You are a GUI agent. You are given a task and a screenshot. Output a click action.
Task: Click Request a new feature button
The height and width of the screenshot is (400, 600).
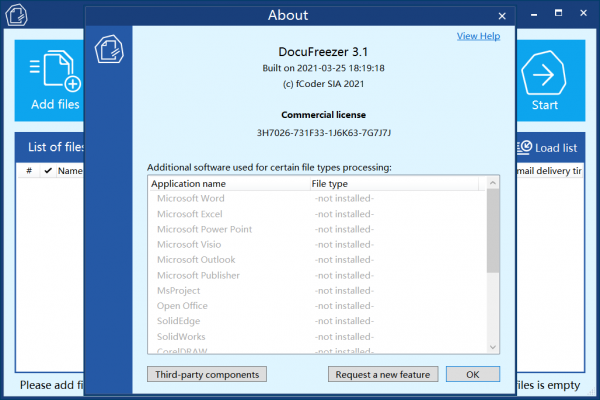coord(383,374)
